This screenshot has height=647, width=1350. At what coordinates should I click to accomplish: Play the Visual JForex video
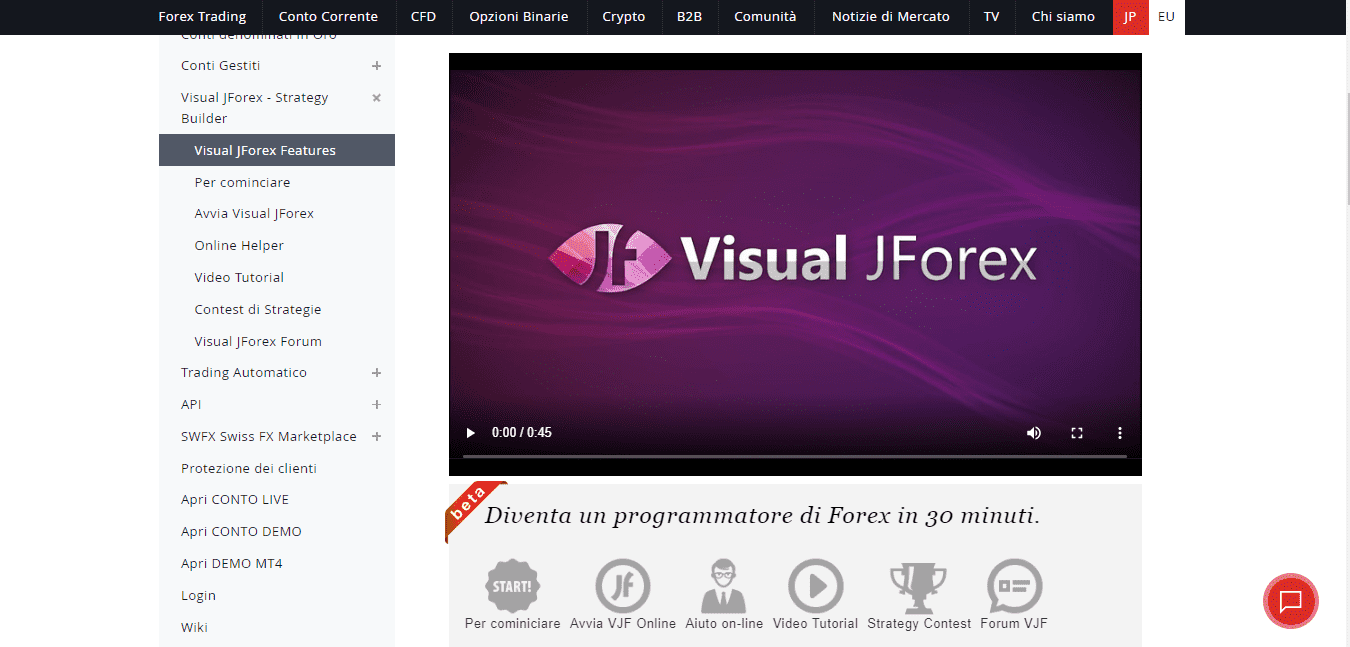470,432
